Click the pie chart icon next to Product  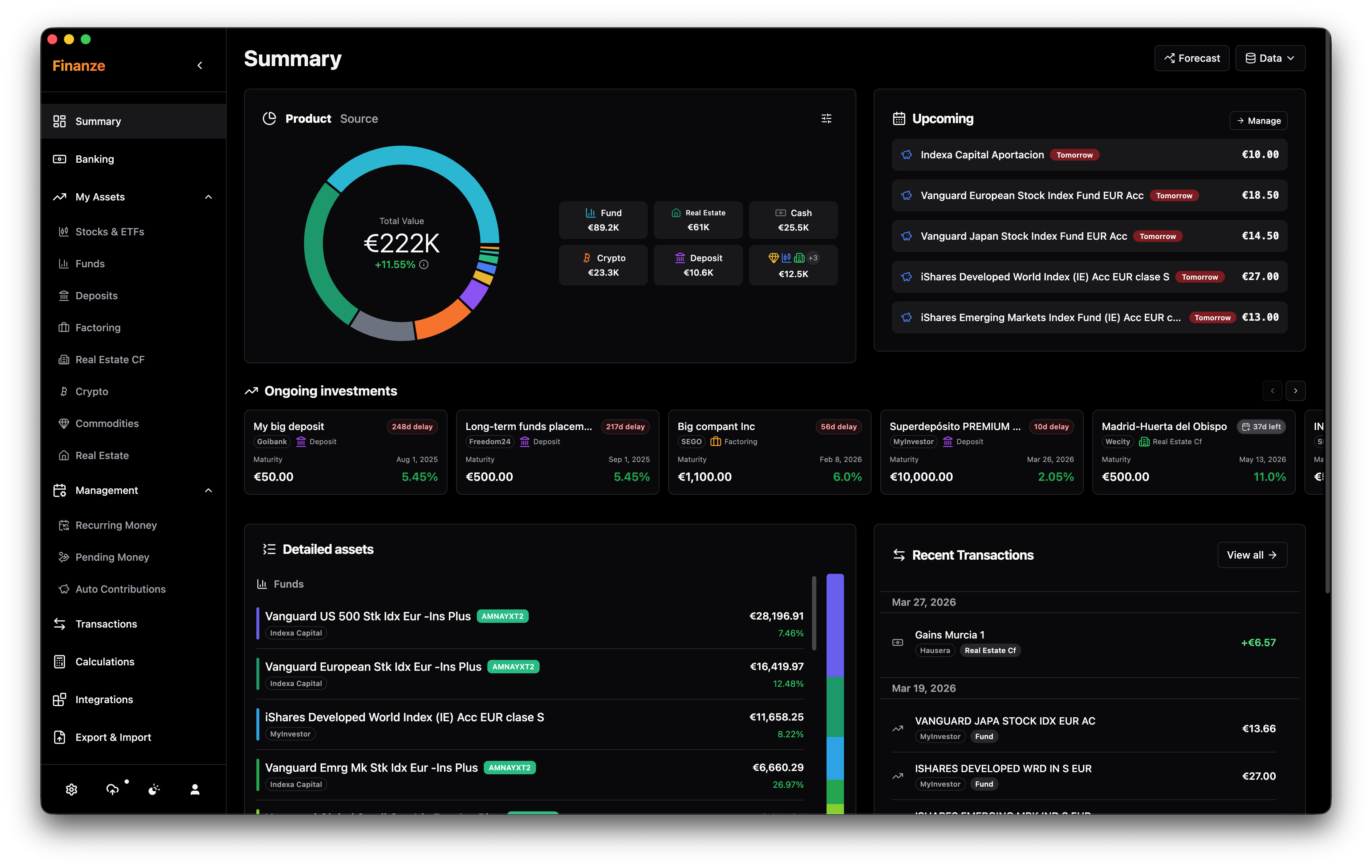point(269,118)
